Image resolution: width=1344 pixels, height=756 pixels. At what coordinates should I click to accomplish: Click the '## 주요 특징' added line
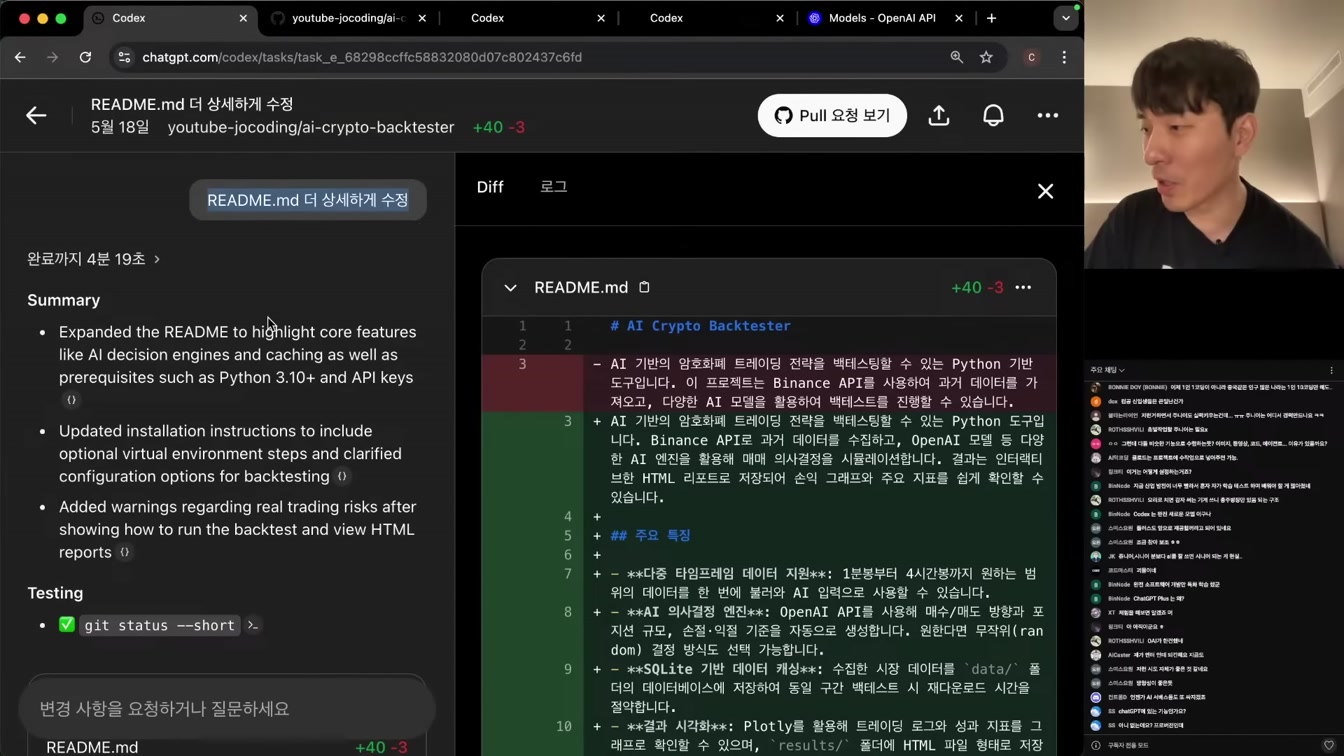[650, 535]
